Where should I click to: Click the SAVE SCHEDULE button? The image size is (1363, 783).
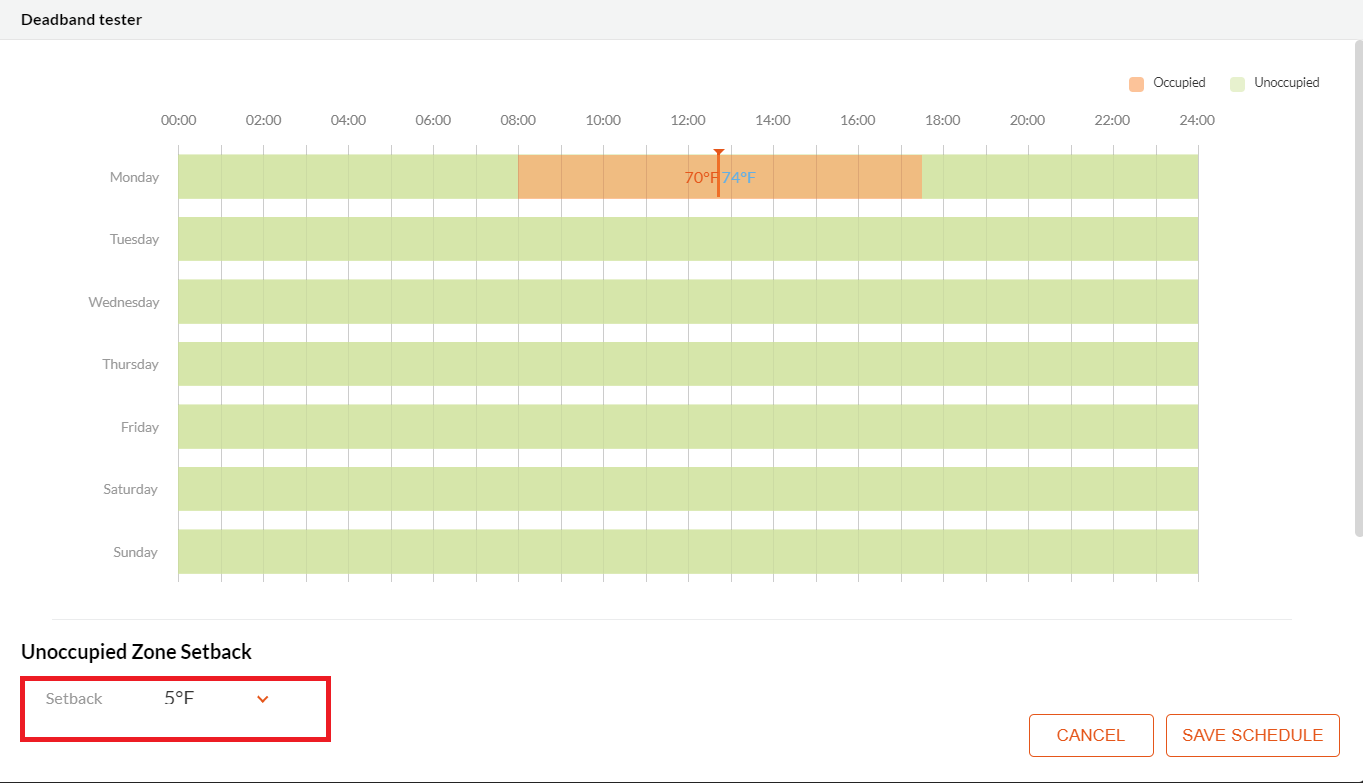[x=1252, y=735]
